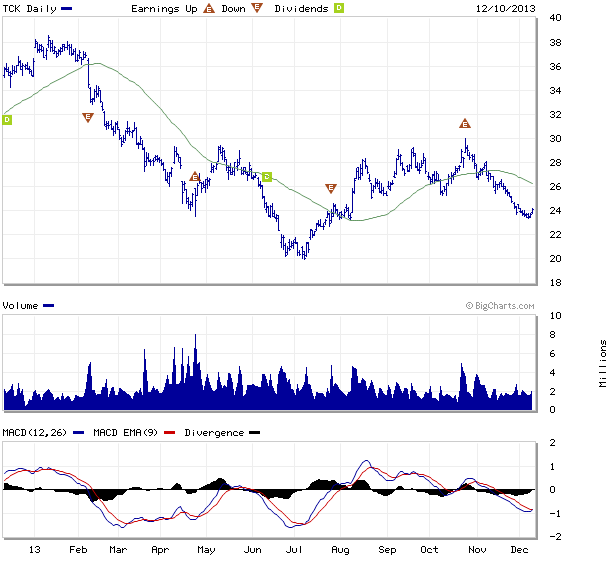Select the February earnings down marker
This screenshot has height=564, width=614.
click(x=87, y=117)
